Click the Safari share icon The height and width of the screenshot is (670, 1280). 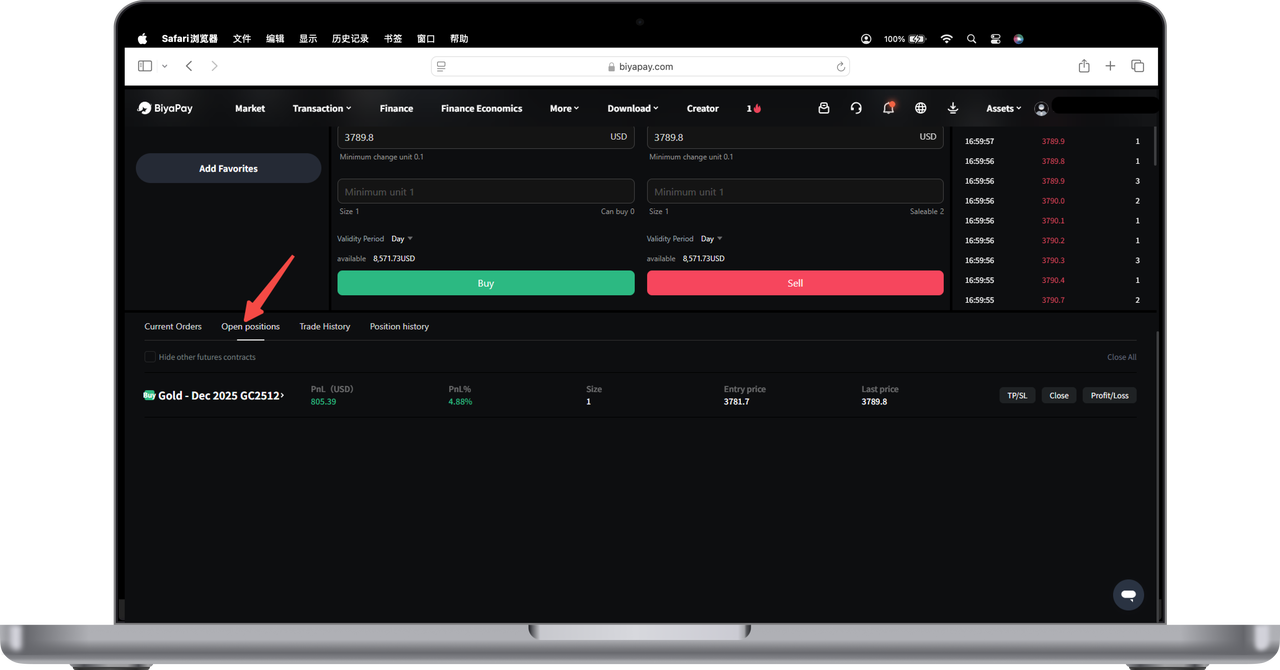coord(1084,66)
